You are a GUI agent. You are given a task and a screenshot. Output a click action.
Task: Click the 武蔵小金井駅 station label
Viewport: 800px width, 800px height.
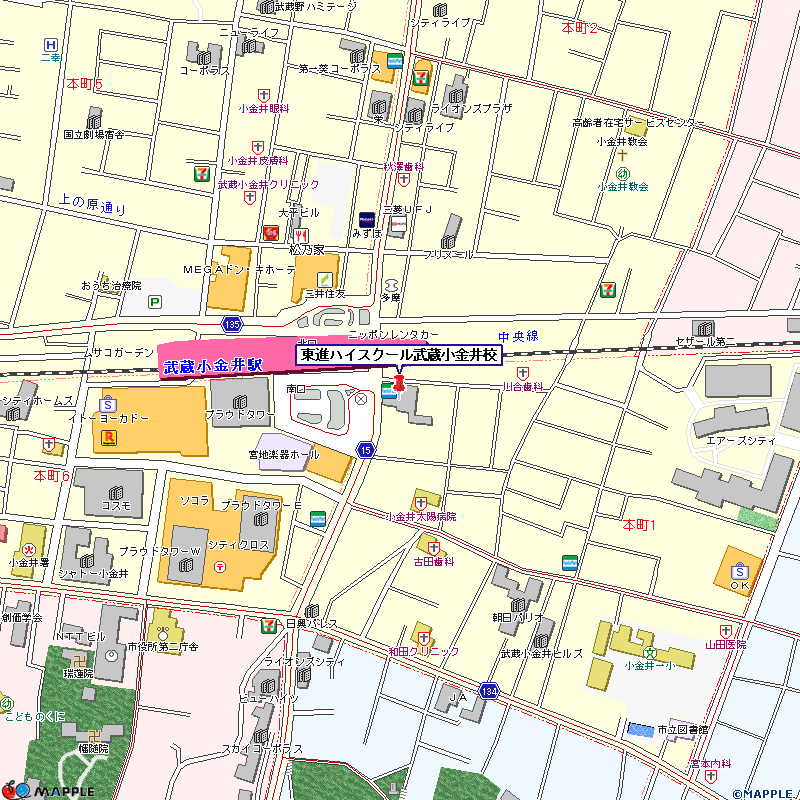212,366
